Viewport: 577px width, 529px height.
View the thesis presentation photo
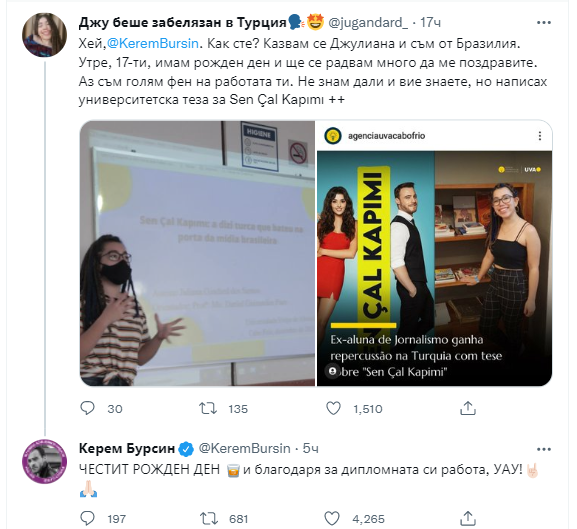point(198,253)
